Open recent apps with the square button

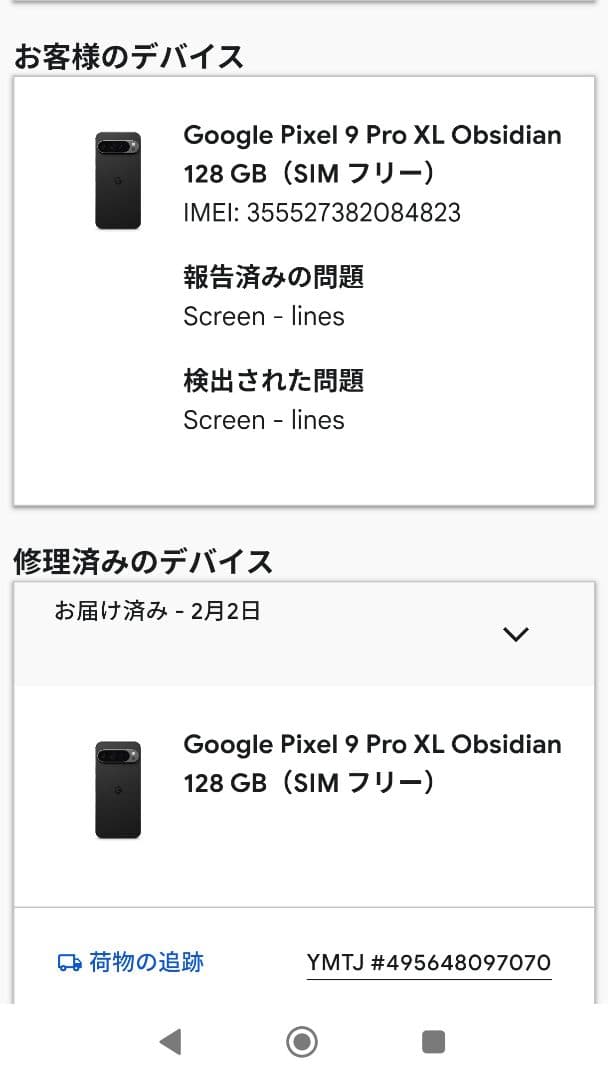[x=433, y=1042]
